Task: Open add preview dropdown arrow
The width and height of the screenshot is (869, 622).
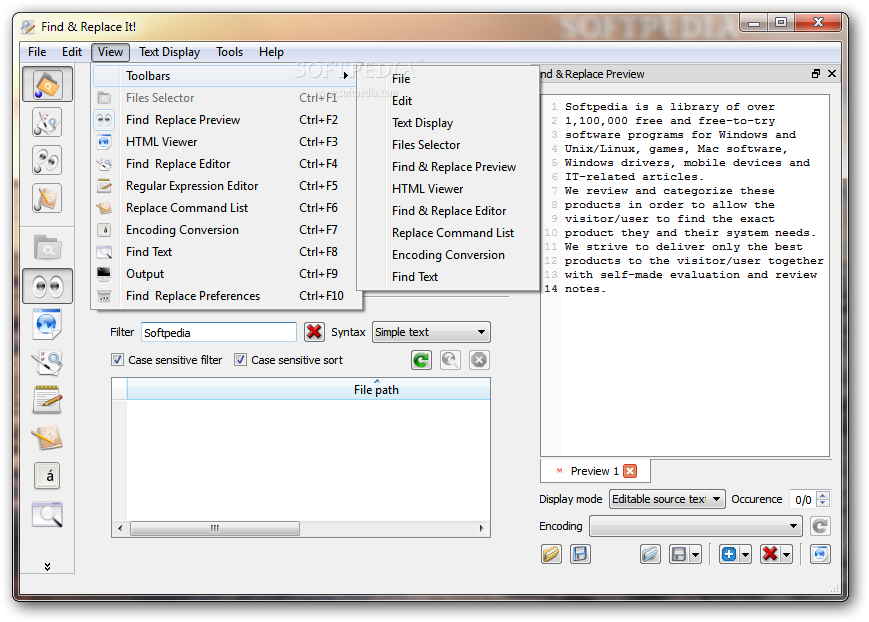Action: (745, 554)
